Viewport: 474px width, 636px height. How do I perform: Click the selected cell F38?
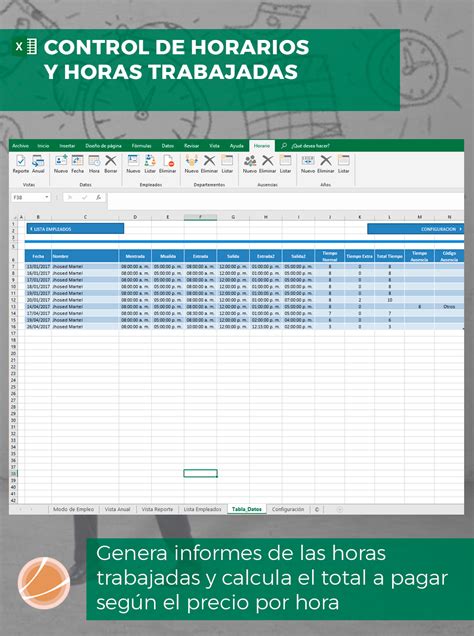(200, 473)
